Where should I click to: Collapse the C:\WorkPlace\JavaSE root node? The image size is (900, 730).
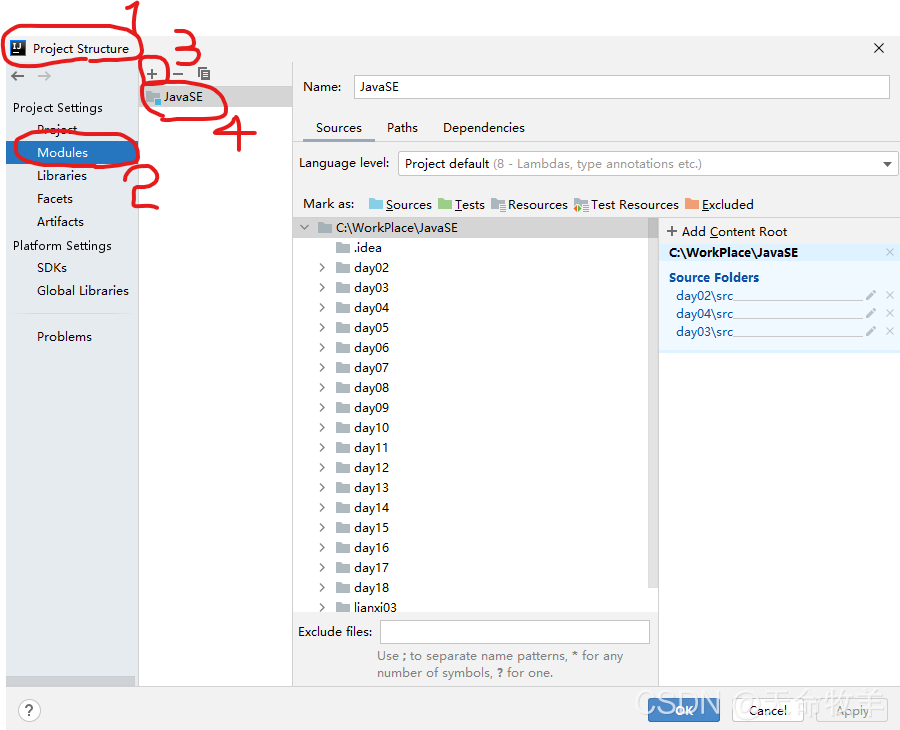coord(304,228)
